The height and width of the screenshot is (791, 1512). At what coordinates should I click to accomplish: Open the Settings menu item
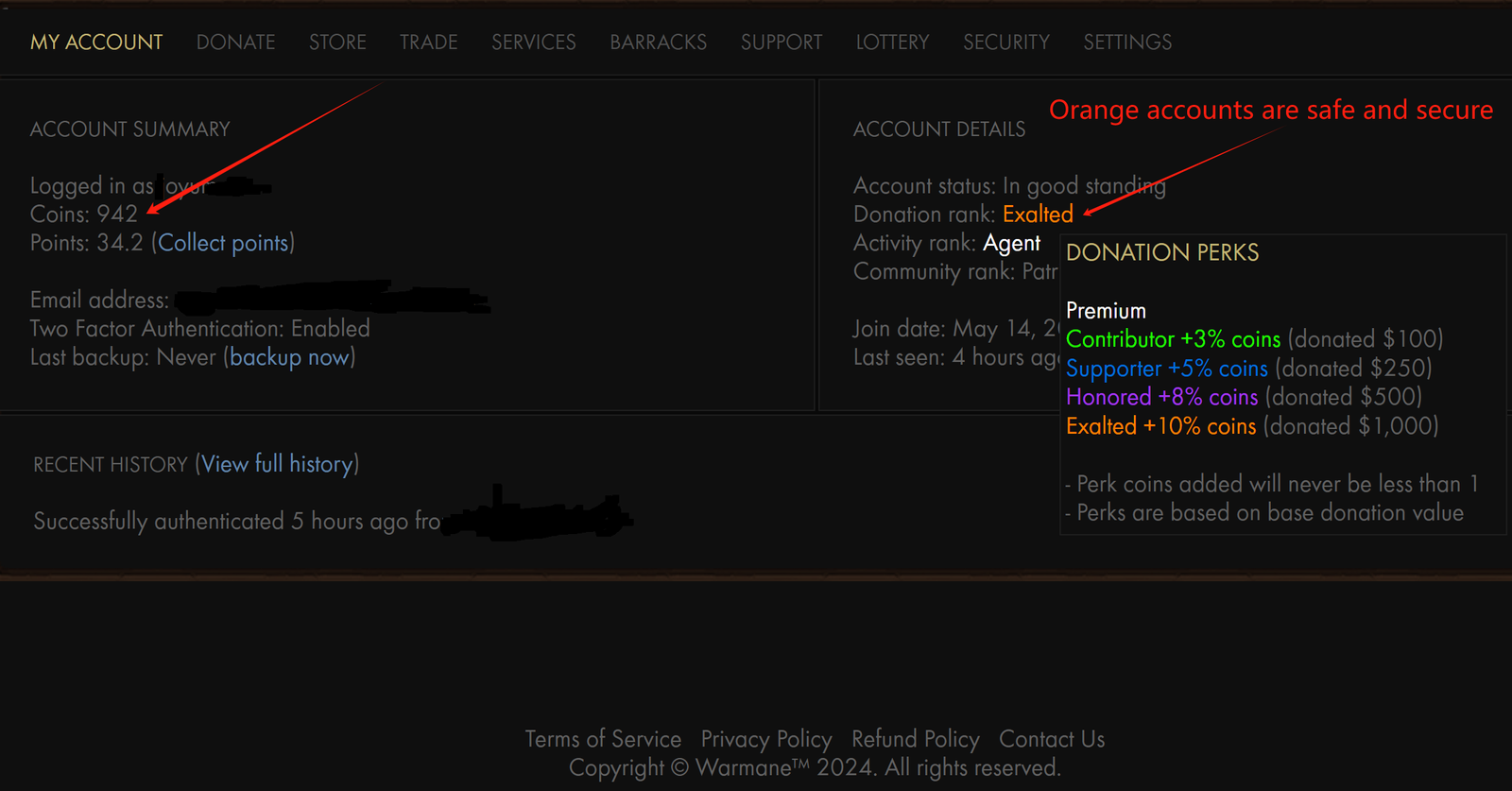(1127, 43)
